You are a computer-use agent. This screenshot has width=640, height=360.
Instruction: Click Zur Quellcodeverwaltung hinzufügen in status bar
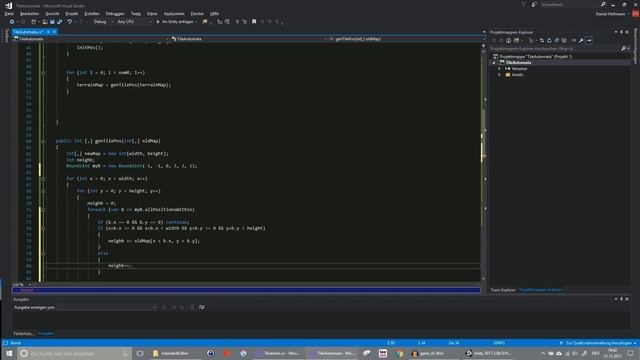[x=598, y=343]
